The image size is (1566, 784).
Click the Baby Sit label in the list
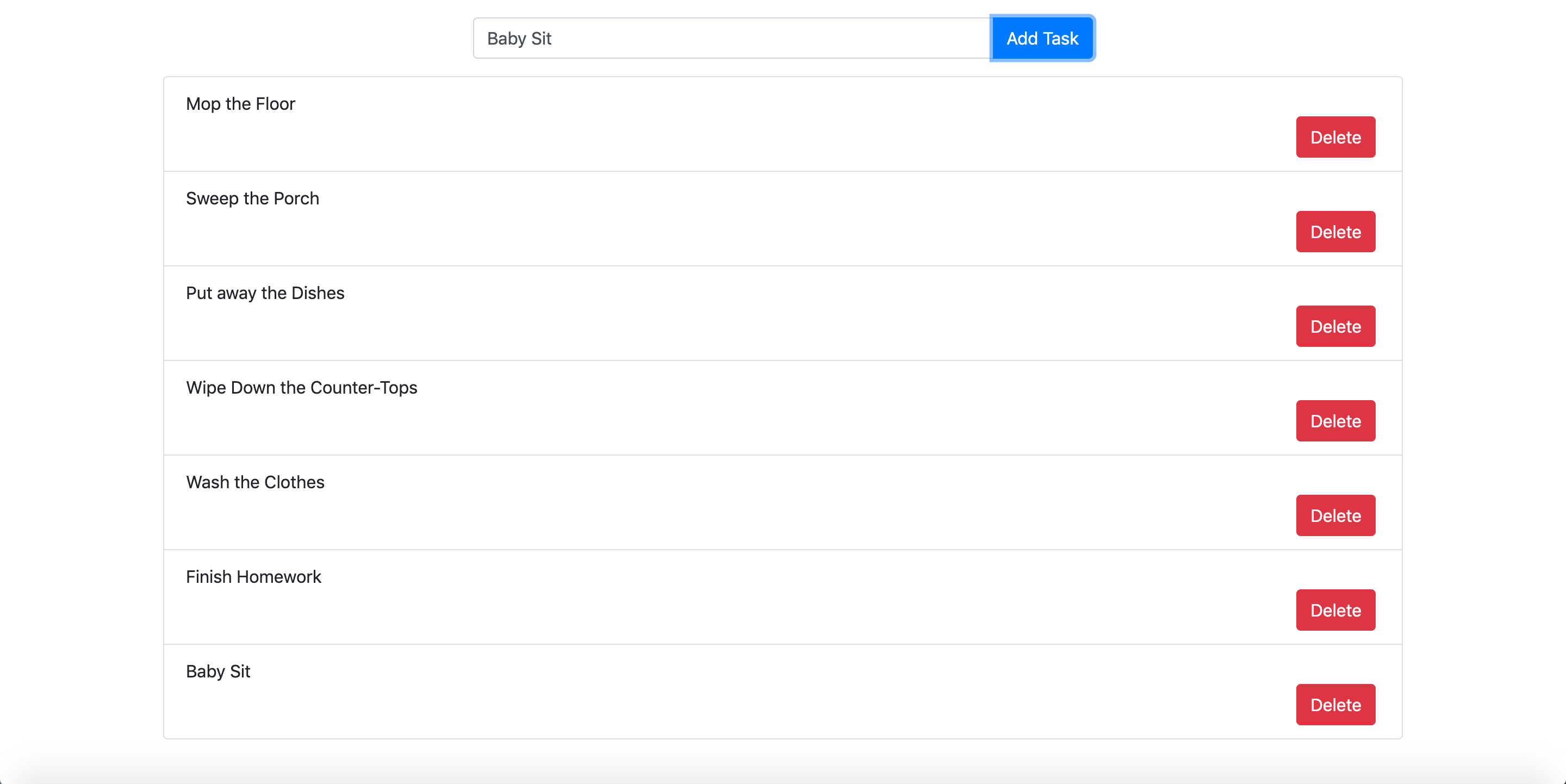click(218, 671)
